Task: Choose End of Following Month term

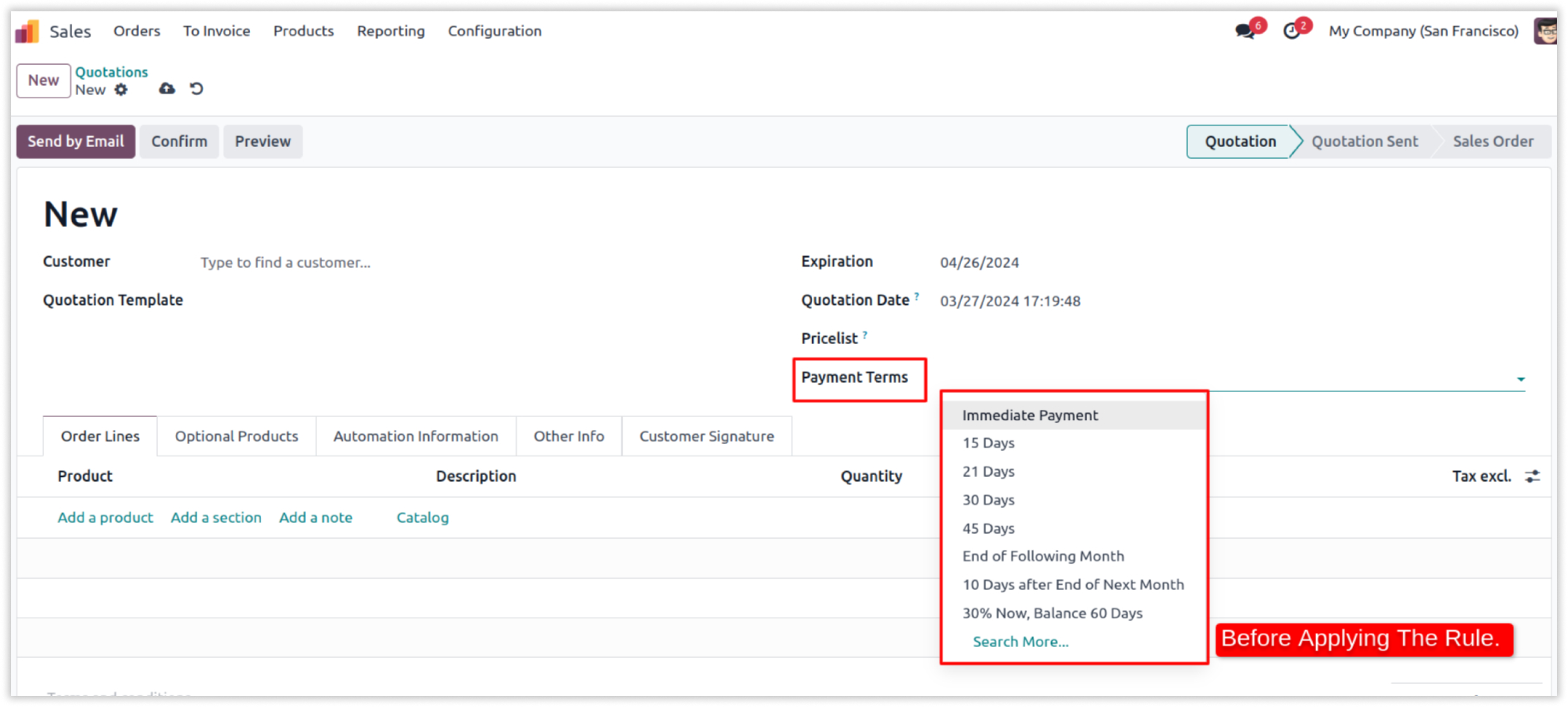Action: tap(1074, 556)
